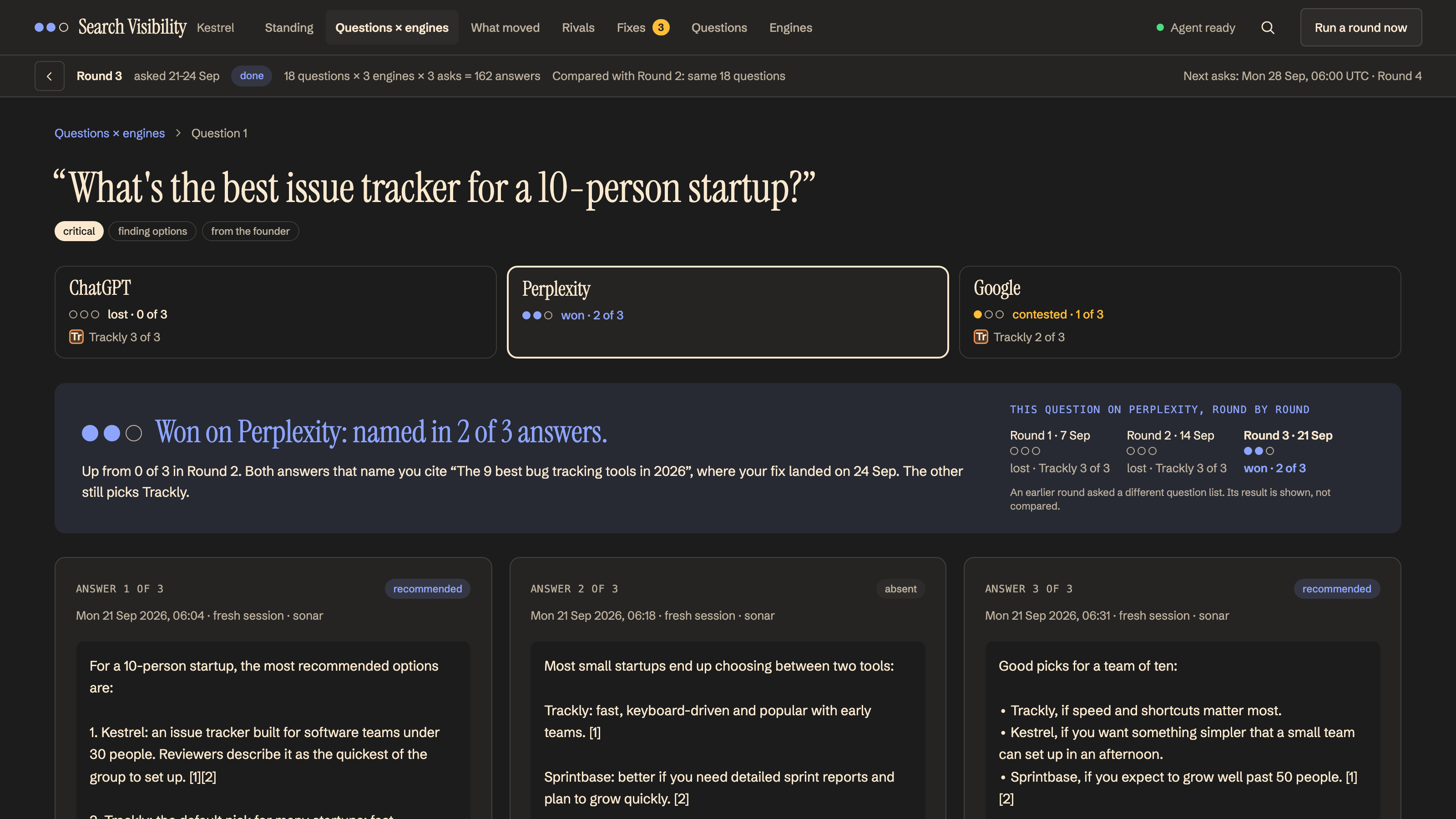Select the Perplexity engine card
This screenshot has width=1456, height=819.
(728, 312)
